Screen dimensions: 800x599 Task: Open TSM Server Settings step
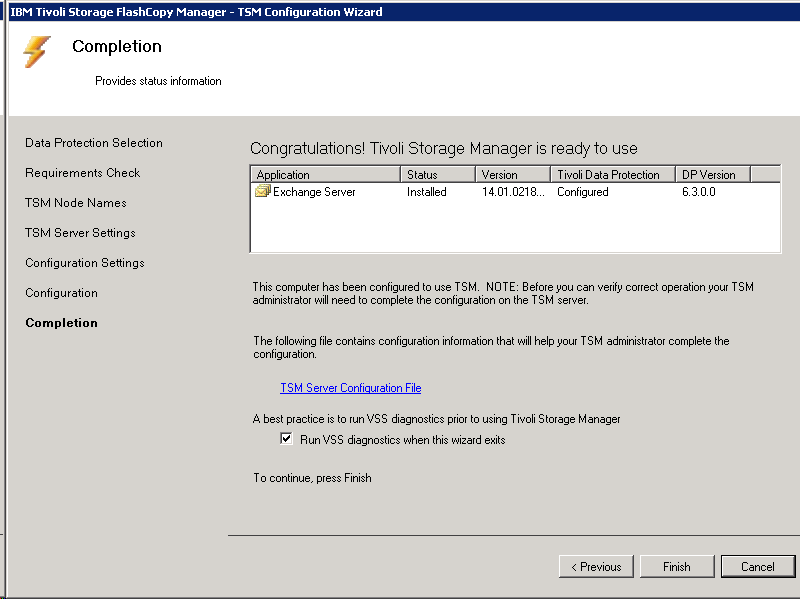[x=80, y=233]
